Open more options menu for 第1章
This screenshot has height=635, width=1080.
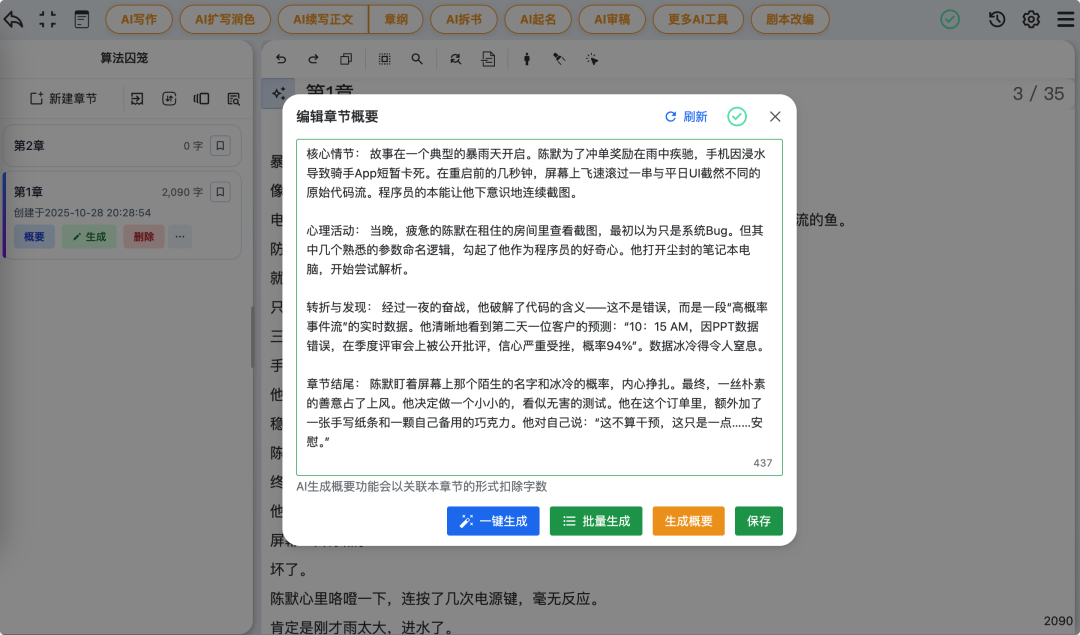click(x=180, y=237)
